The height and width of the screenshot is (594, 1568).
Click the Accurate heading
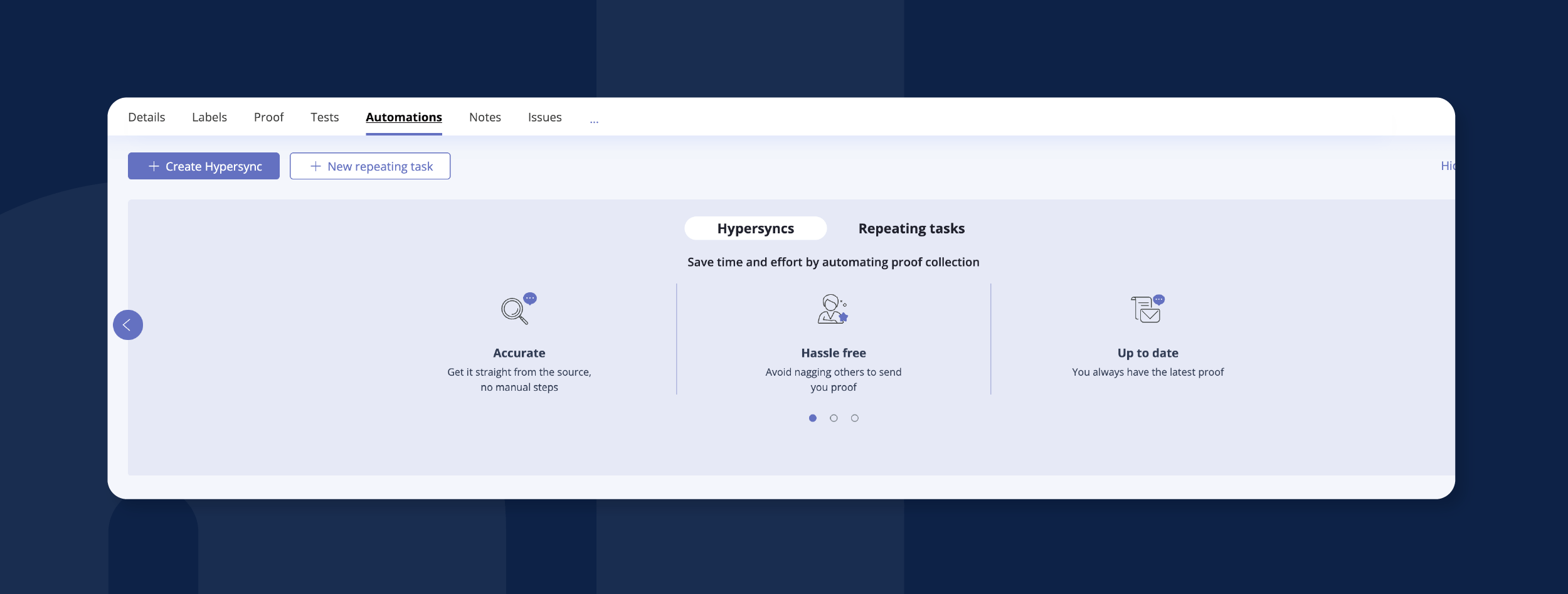click(x=519, y=353)
